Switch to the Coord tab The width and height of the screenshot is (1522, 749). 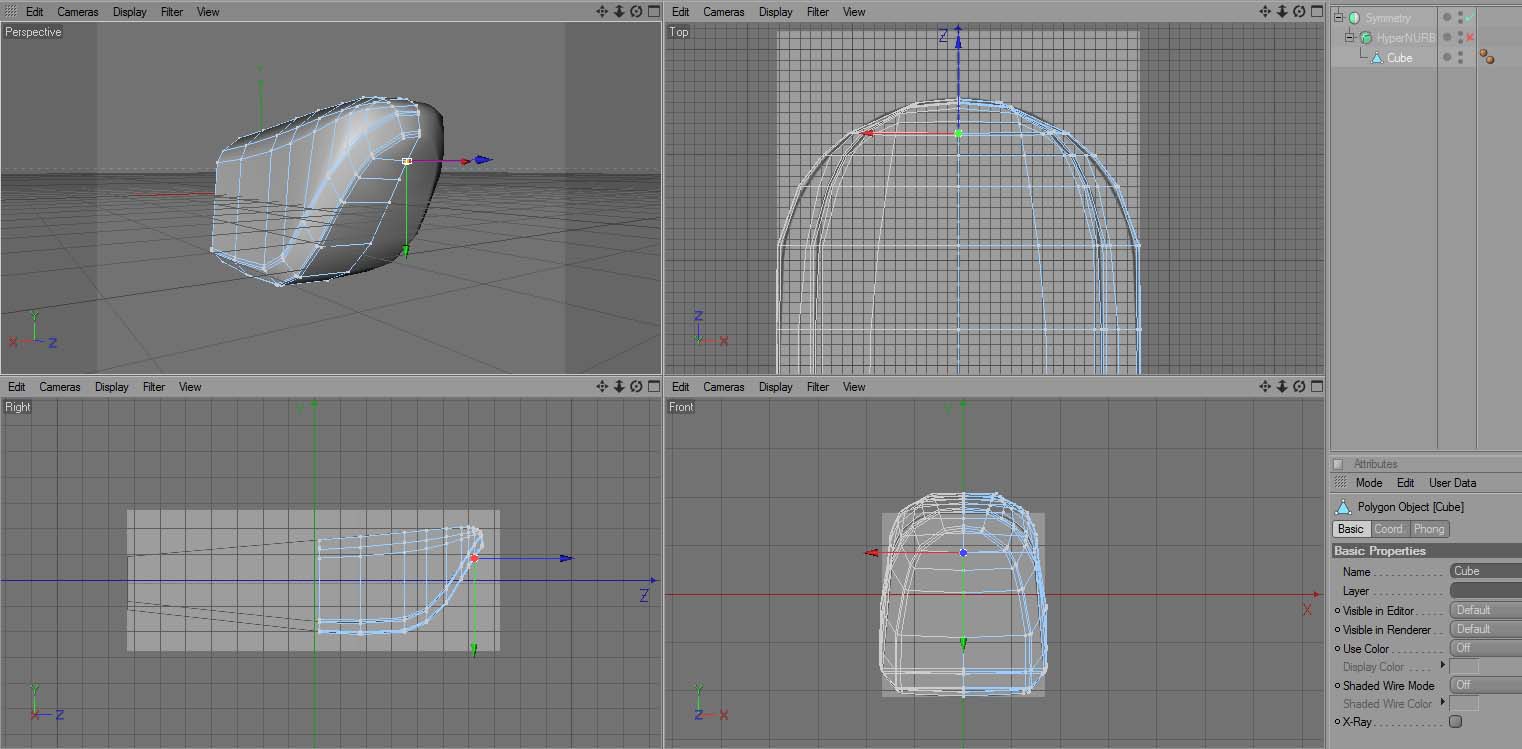coord(1389,529)
